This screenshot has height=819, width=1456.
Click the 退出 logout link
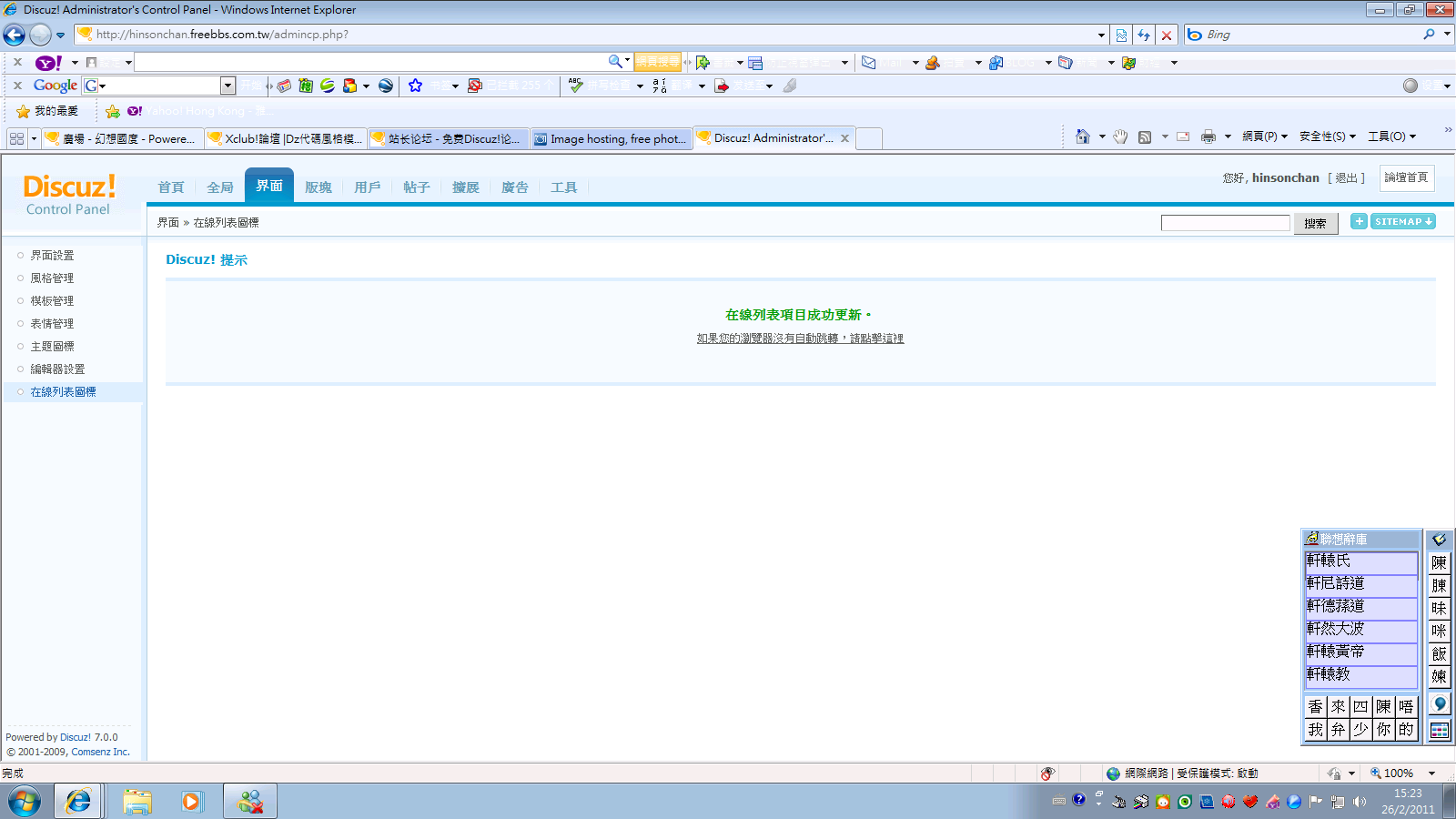pos(1346,178)
